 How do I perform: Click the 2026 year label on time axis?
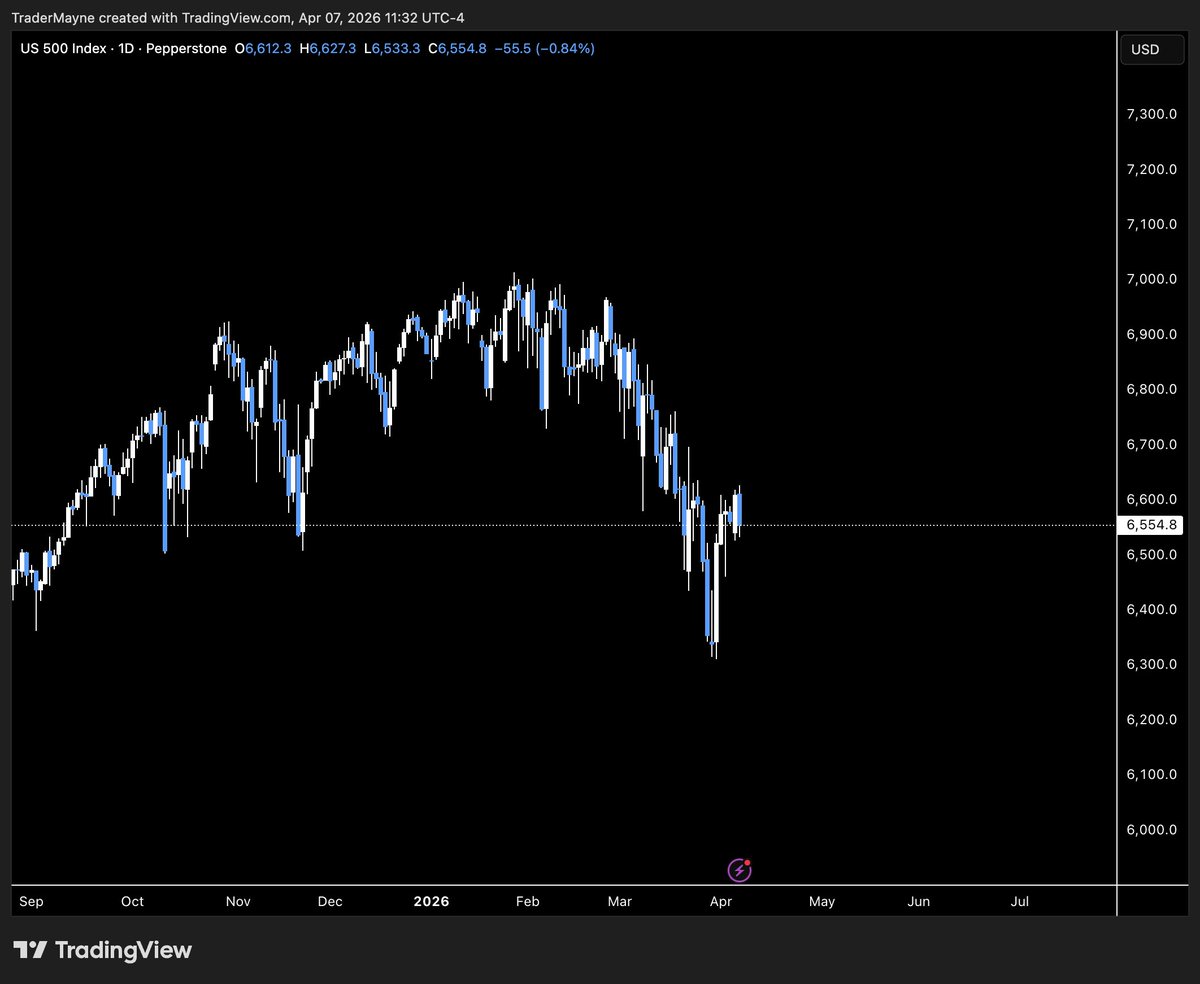431,901
